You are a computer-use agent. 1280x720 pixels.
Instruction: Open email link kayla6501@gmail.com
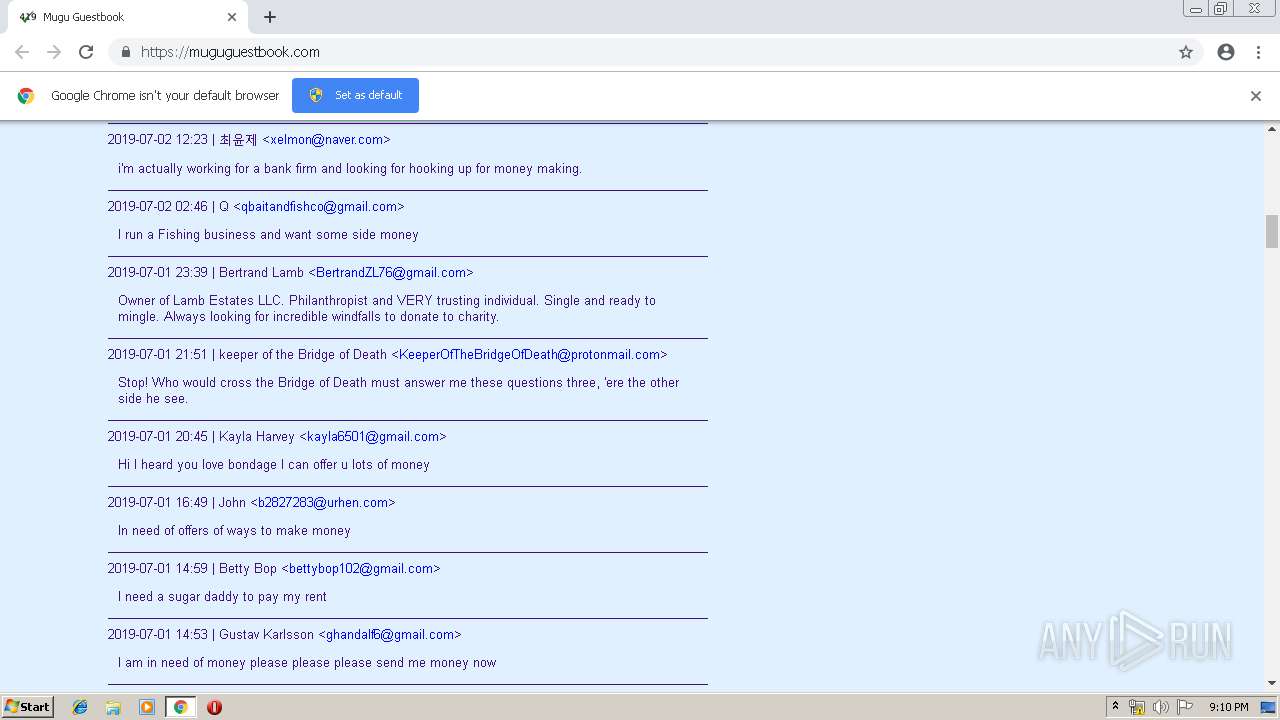pyautogui.click(x=373, y=436)
